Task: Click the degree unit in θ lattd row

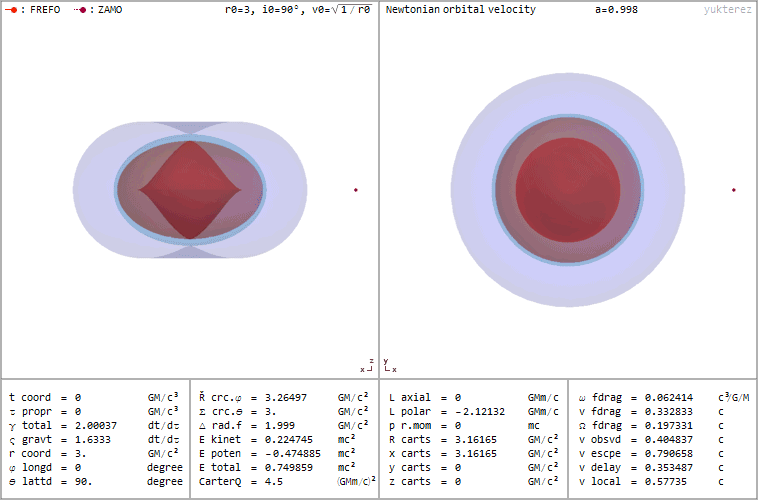Action: [x=165, y=482]
